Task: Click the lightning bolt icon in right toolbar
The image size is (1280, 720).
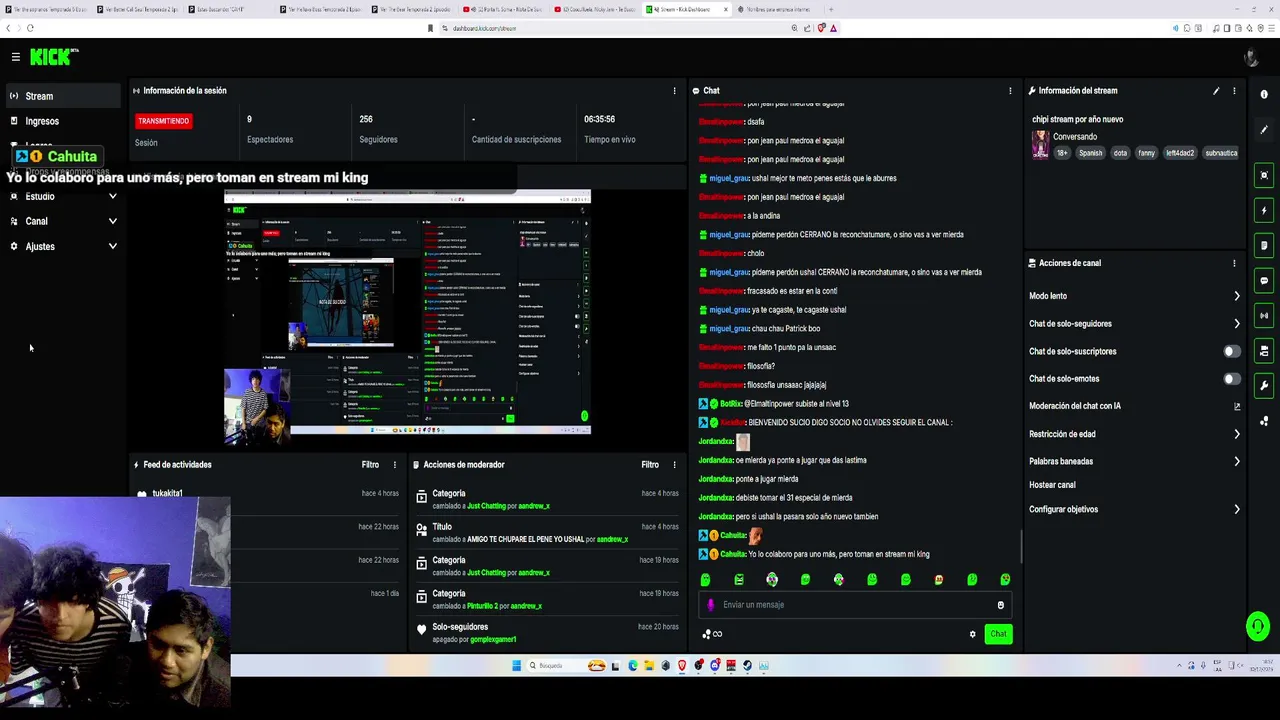Action: [x=1264, y=211]
